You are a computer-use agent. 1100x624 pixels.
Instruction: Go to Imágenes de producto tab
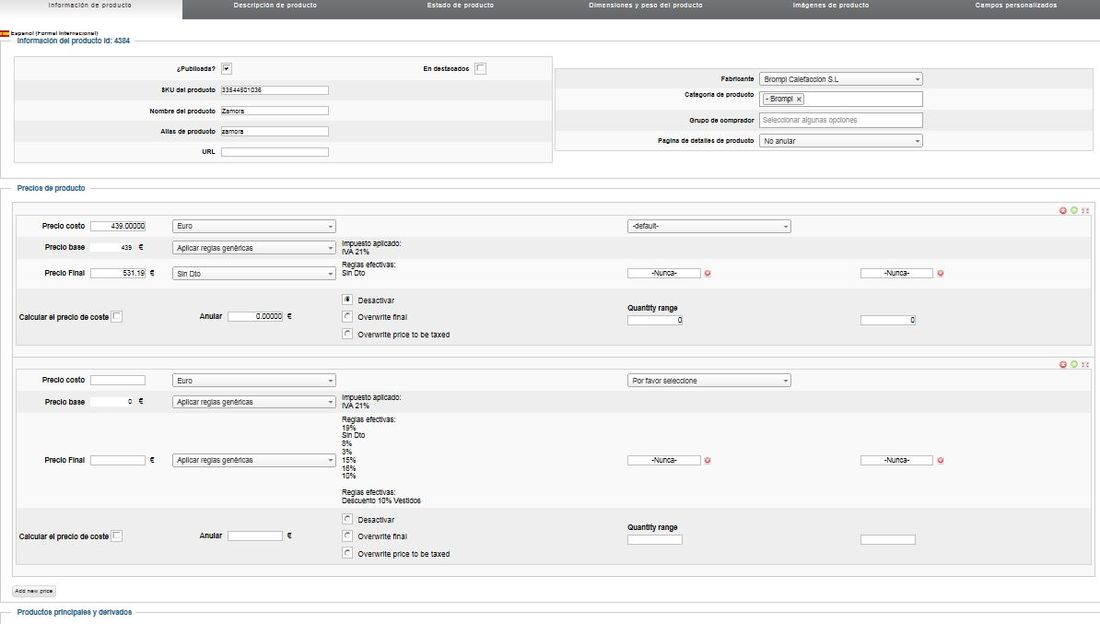pos(831,6)
